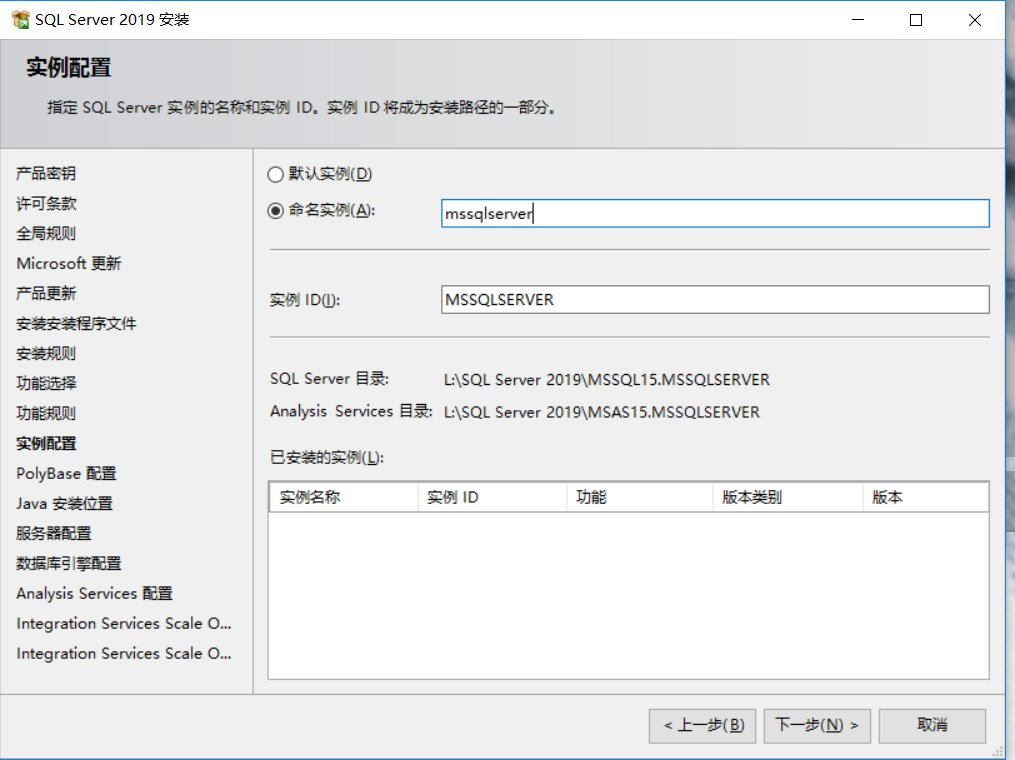Screen dimensions: 1015x760
Task: Click the first Integration Services Scale O... entry
Action: (x=124, y=623)
